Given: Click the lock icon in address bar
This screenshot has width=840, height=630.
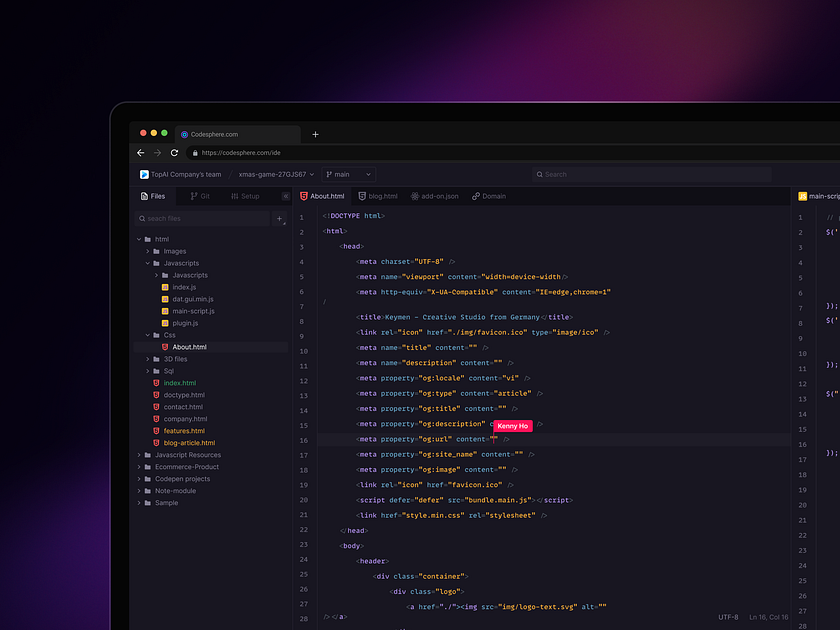Looking at the screenshot, I should pyautogui.click(x=195, y=153).
